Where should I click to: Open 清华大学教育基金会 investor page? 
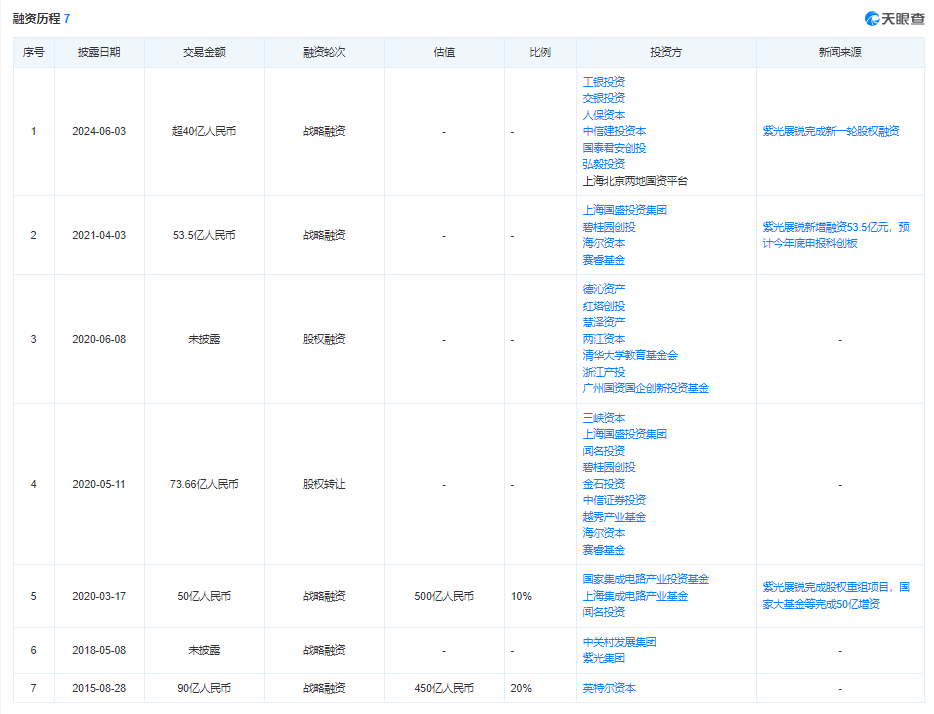[x=630, y=355]
